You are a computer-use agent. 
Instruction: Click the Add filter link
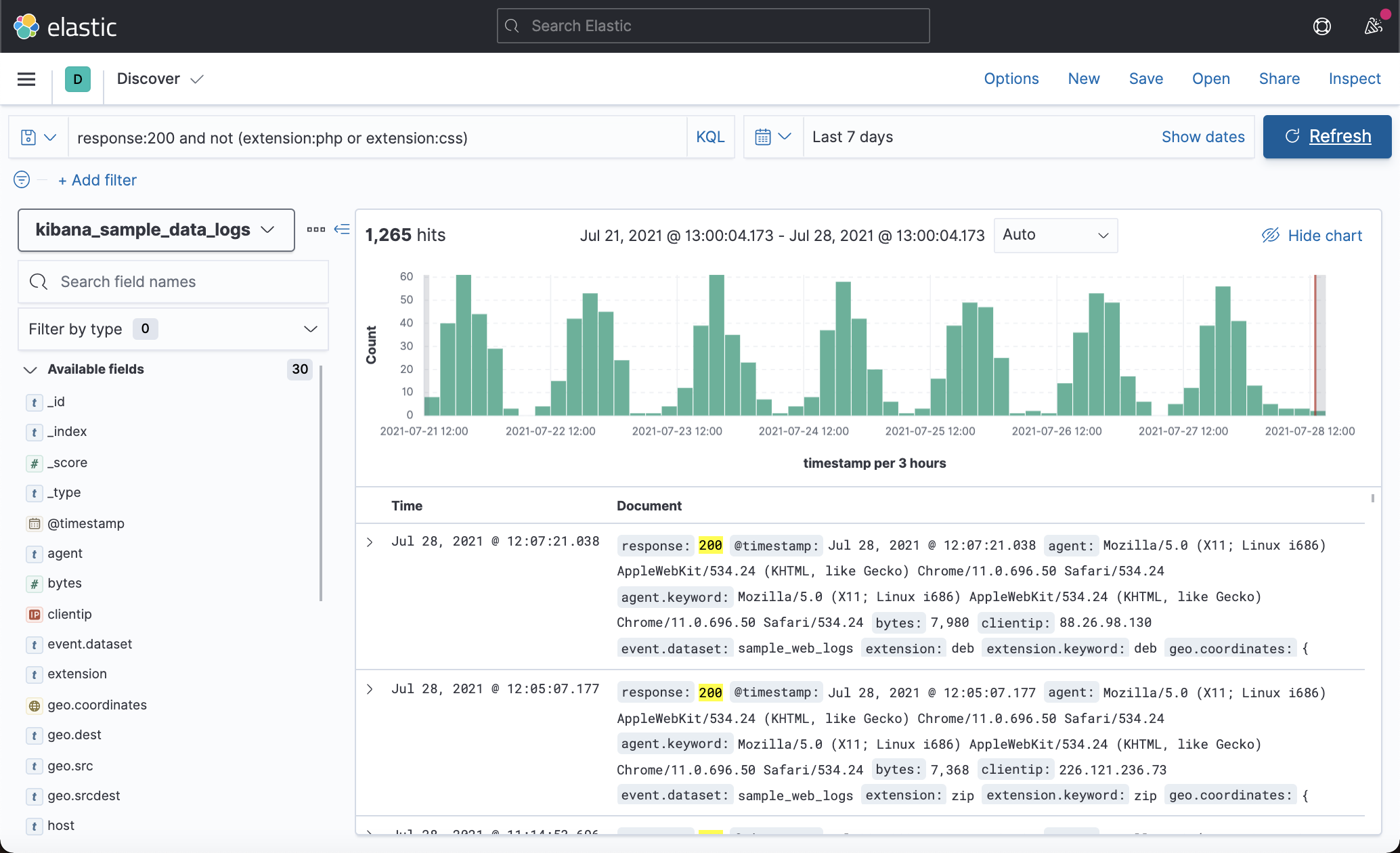pos(97,180)
